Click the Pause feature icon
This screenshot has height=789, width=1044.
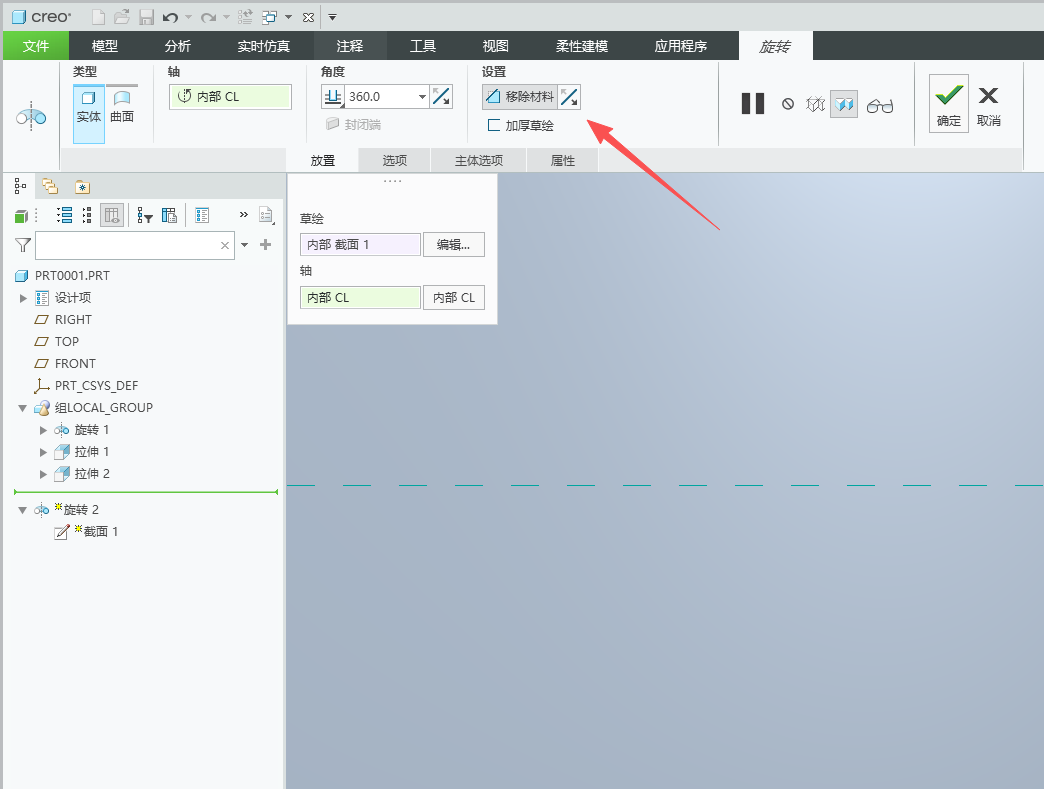753,104
